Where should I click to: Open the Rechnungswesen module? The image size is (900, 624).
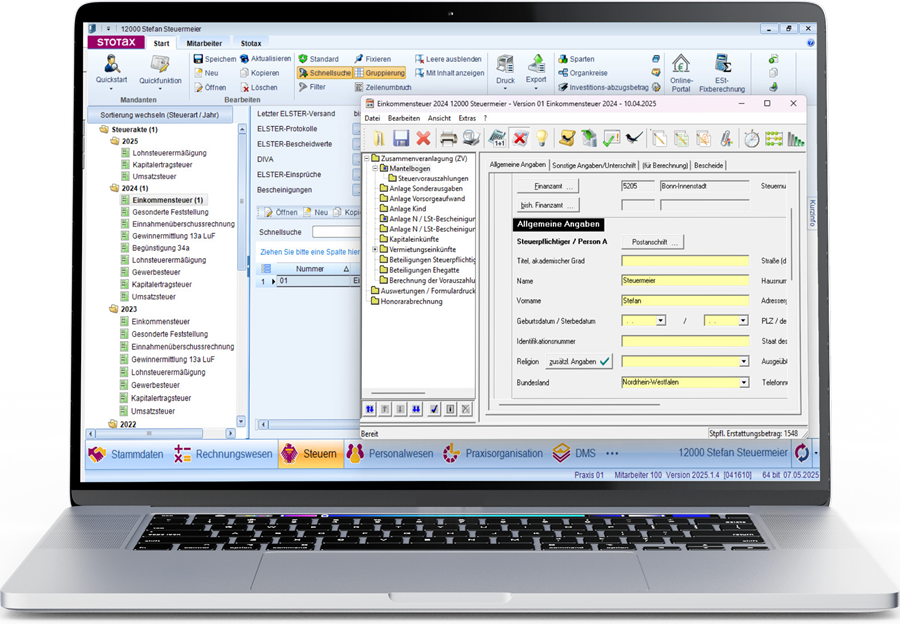point(223,454)
